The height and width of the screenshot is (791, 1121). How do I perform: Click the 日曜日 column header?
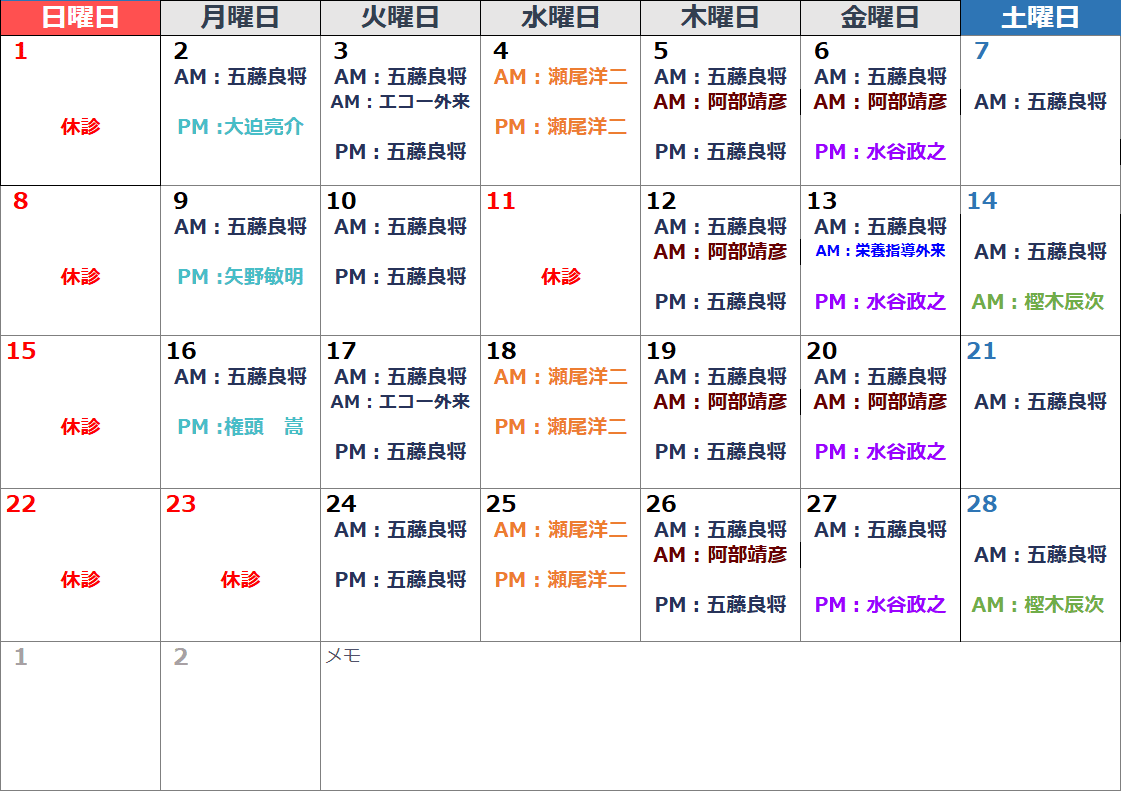coord(80,18)
